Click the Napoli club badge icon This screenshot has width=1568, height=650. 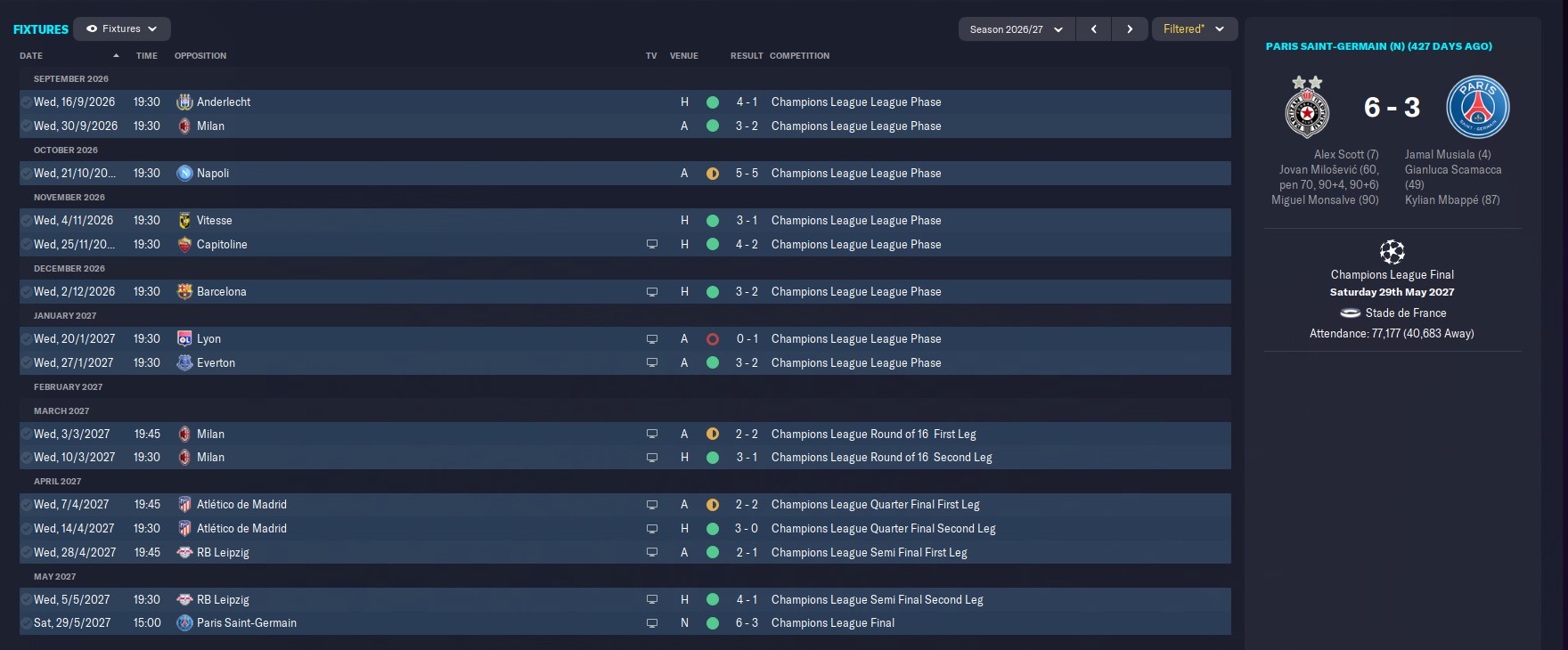point(184,174)
